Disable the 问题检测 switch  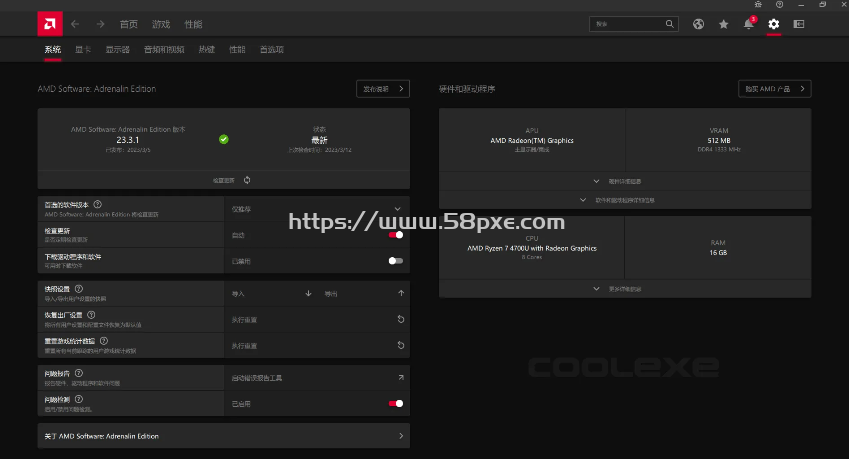(x=396, y=404)
